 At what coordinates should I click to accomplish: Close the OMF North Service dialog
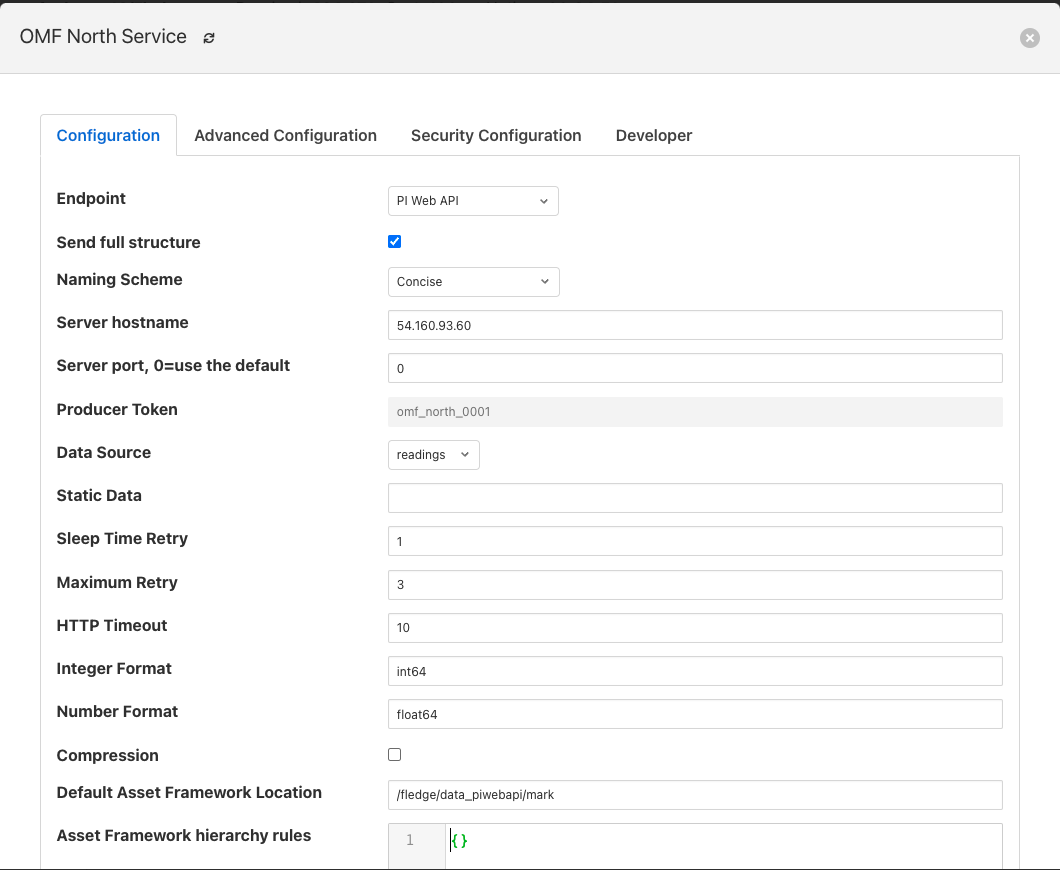coord(1029,38)
